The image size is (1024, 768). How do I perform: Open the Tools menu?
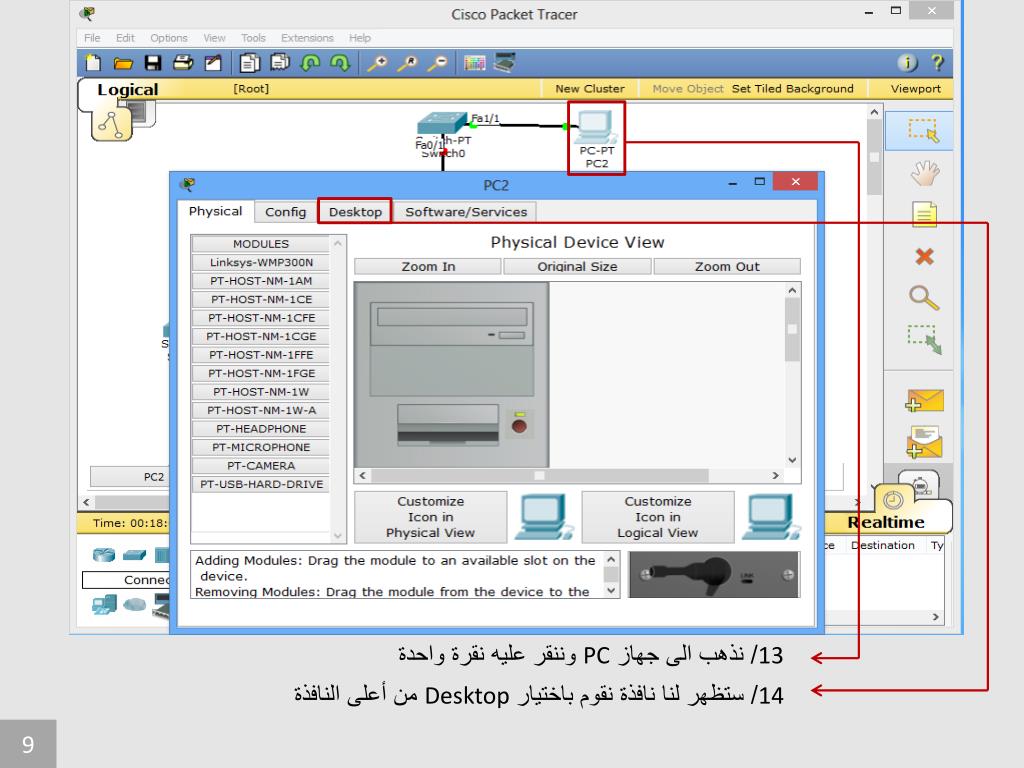pos(253,38)
